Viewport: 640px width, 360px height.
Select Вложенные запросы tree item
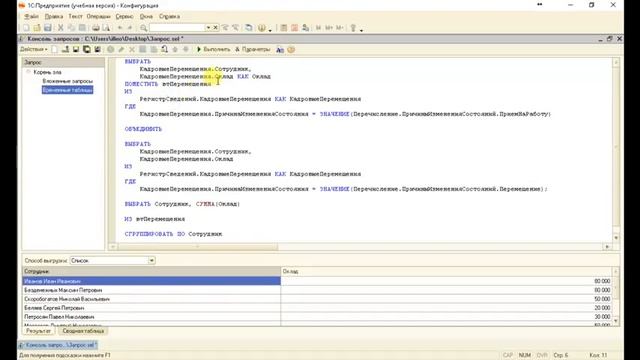coord(68,81)
